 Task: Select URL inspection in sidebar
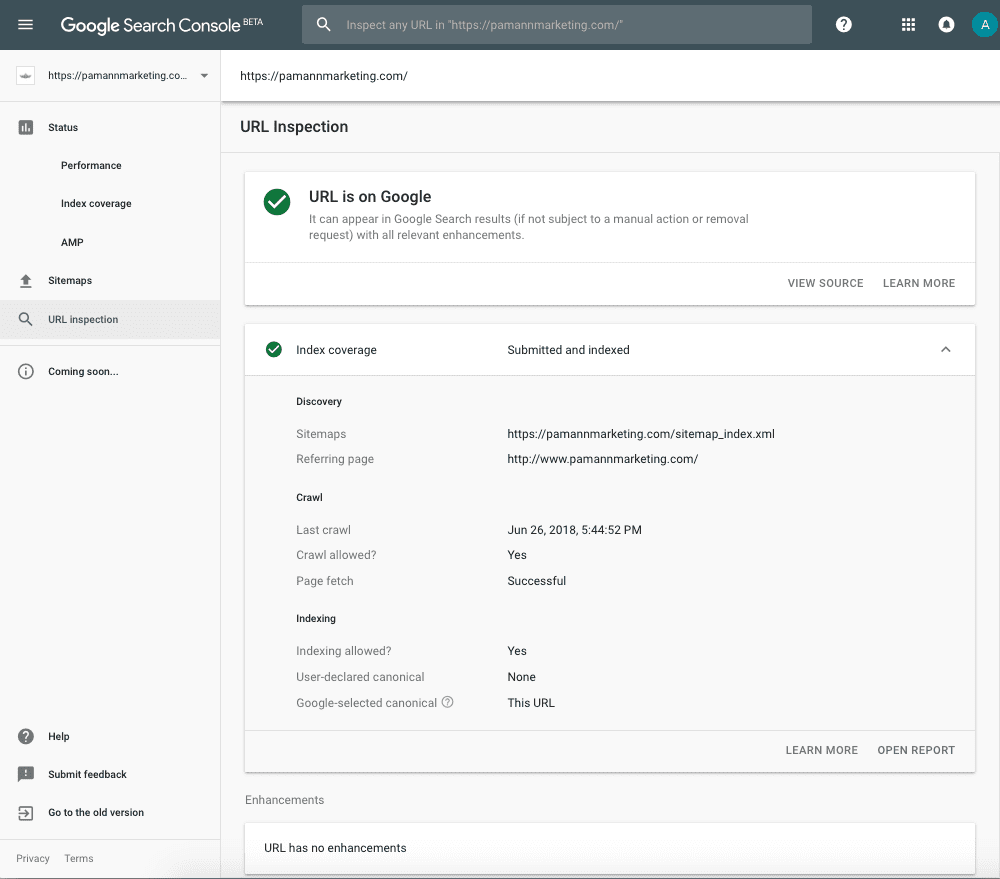click(83, 320)
